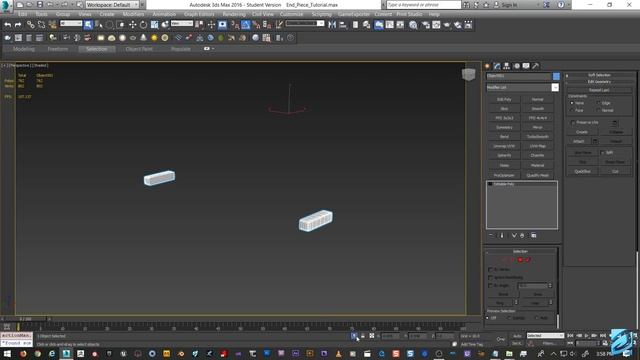Open the Rendering menu
640x360 pixels.
point(234,14)
